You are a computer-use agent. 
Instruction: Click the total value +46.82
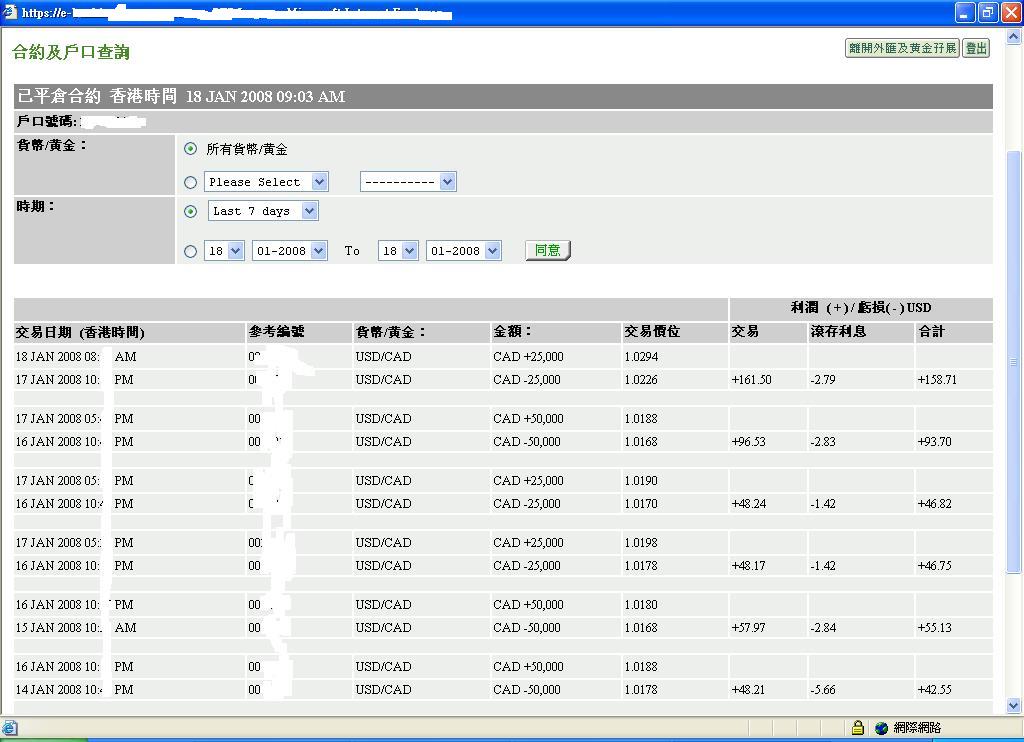click(934, 504)
